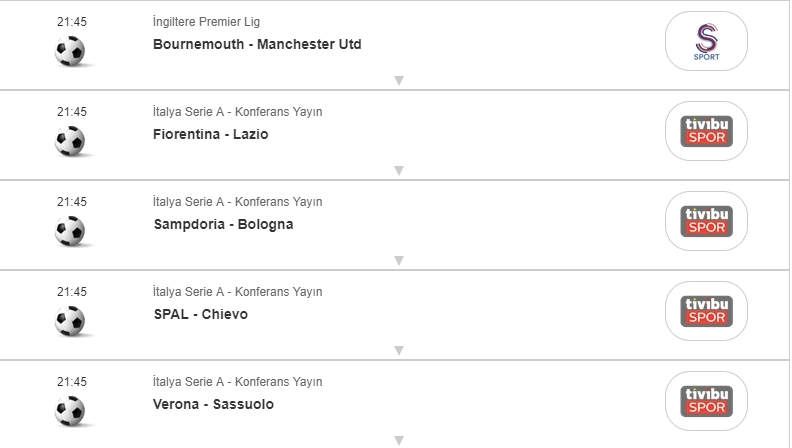Expand Verona - Sassuolo details arrow
792x448 pixels.
coord(398,440)
